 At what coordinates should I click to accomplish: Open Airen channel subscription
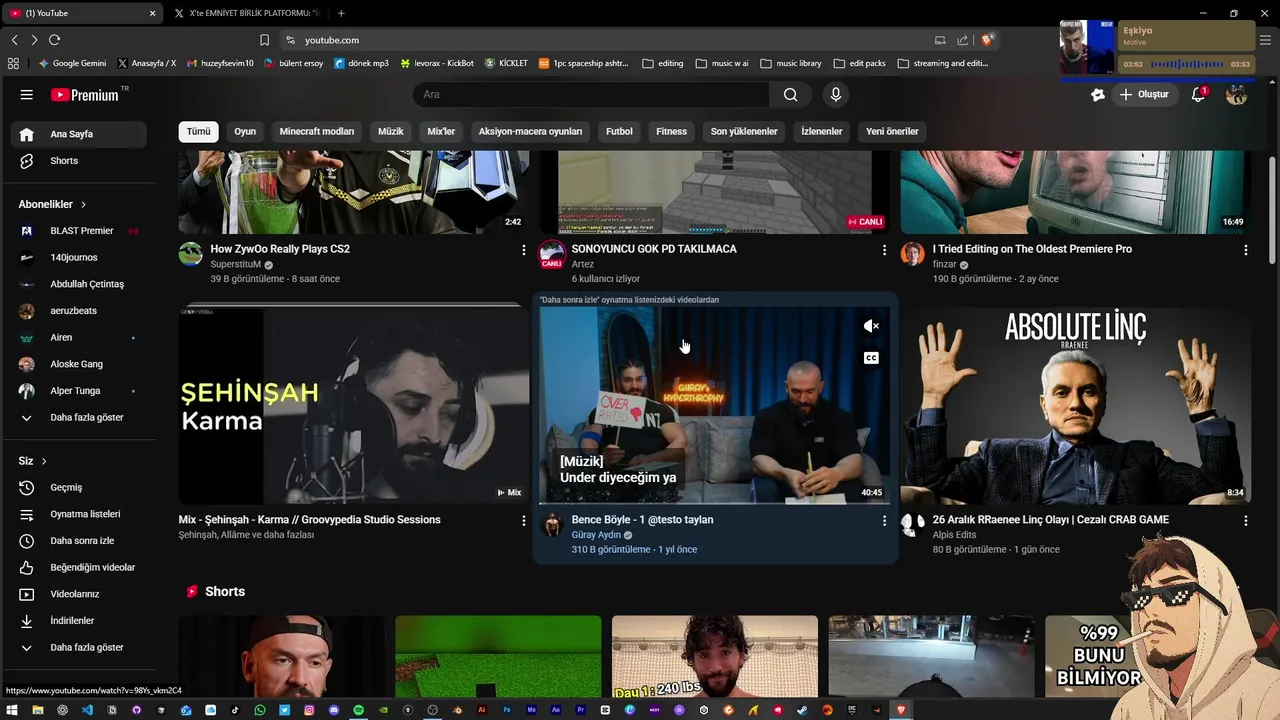79,338
